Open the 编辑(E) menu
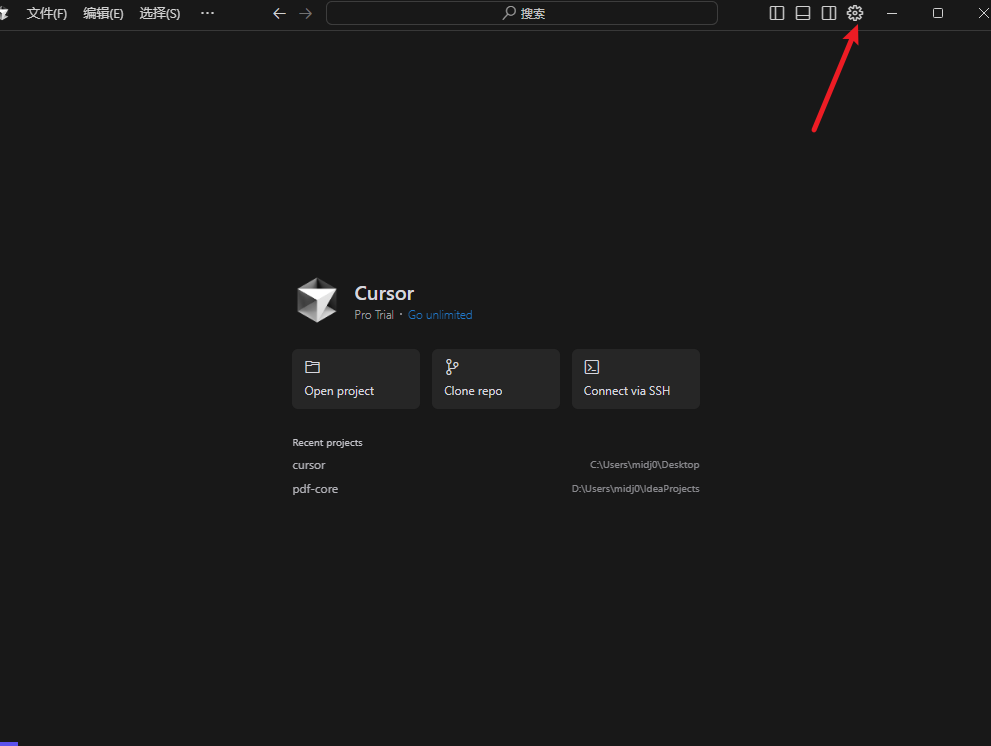Image resolution: width=991 pixels, height=746 pixels. pos(103,13)
